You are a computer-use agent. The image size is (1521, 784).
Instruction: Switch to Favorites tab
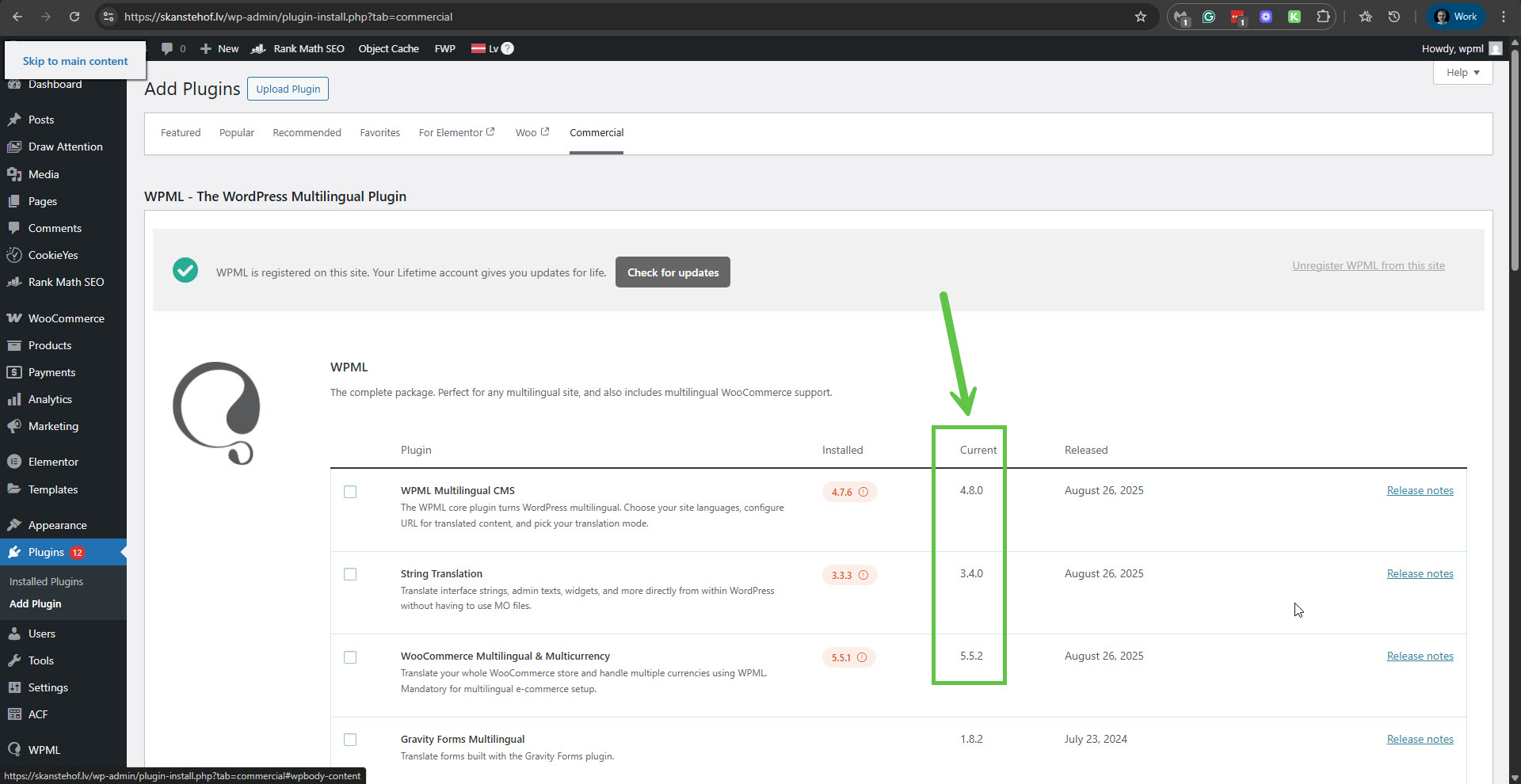[x=380, y=132]
